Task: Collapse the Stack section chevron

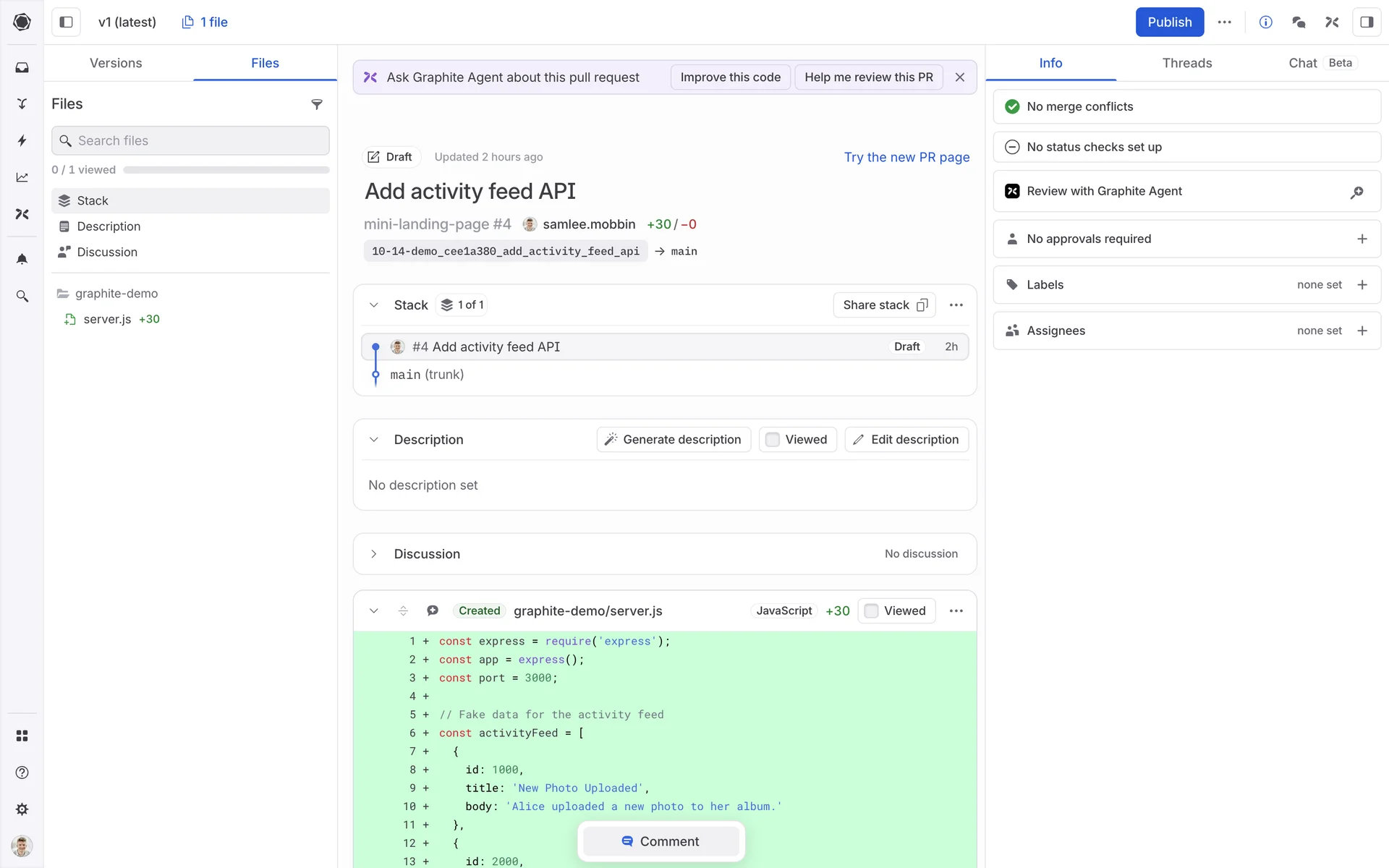Action: pos(373,305)
